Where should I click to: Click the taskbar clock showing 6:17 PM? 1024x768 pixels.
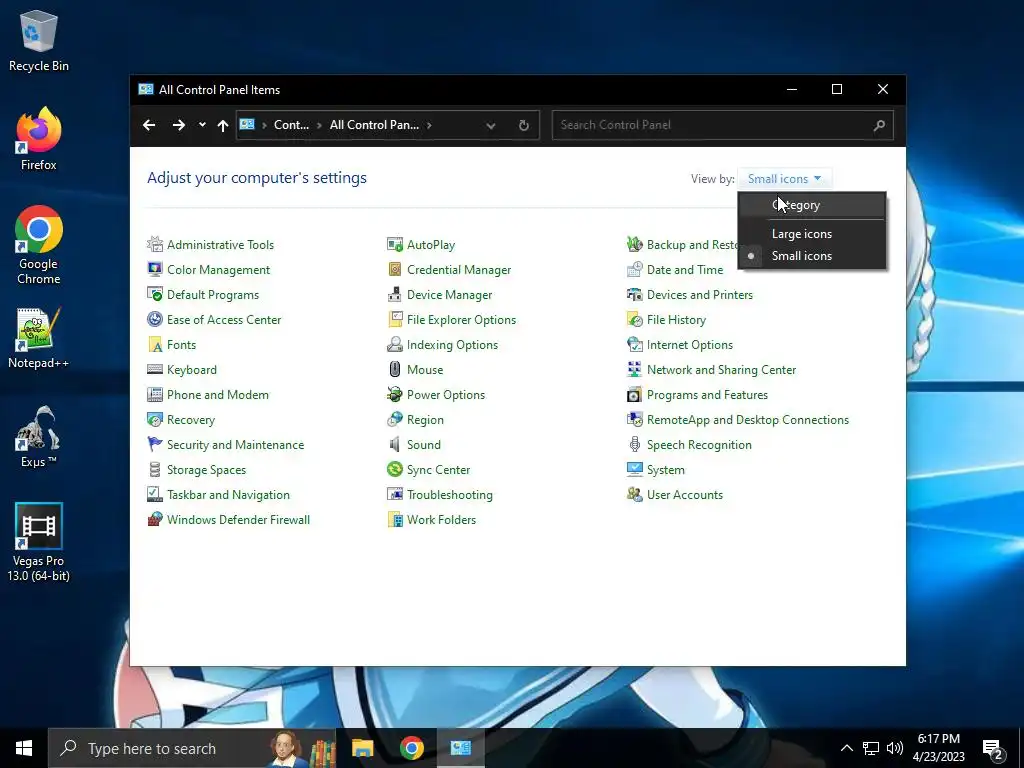pos(938,748)
